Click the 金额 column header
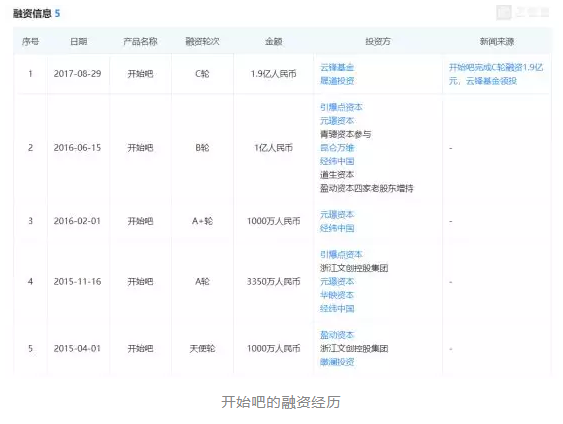This screenshot has height=424, width=563. (x=273, y=42)
